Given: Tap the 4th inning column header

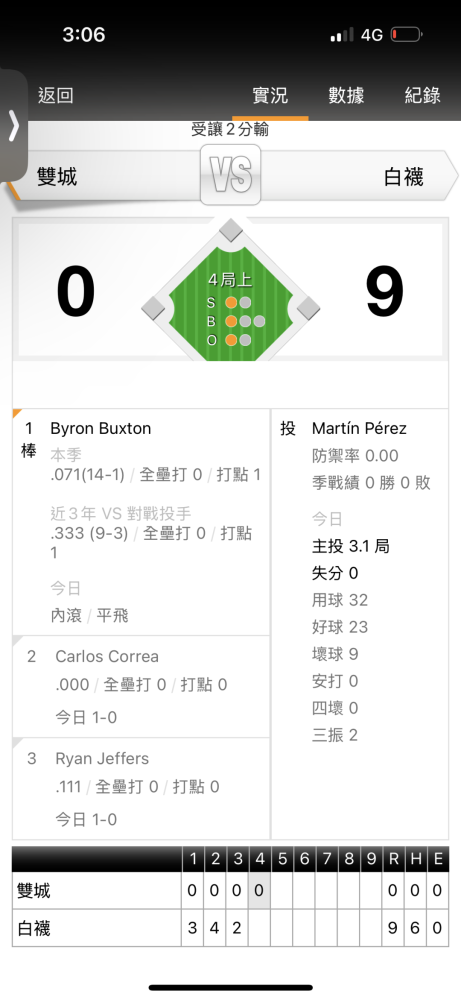Looking at the screenshot, I should pyautogui.click(x=260, y=859).
